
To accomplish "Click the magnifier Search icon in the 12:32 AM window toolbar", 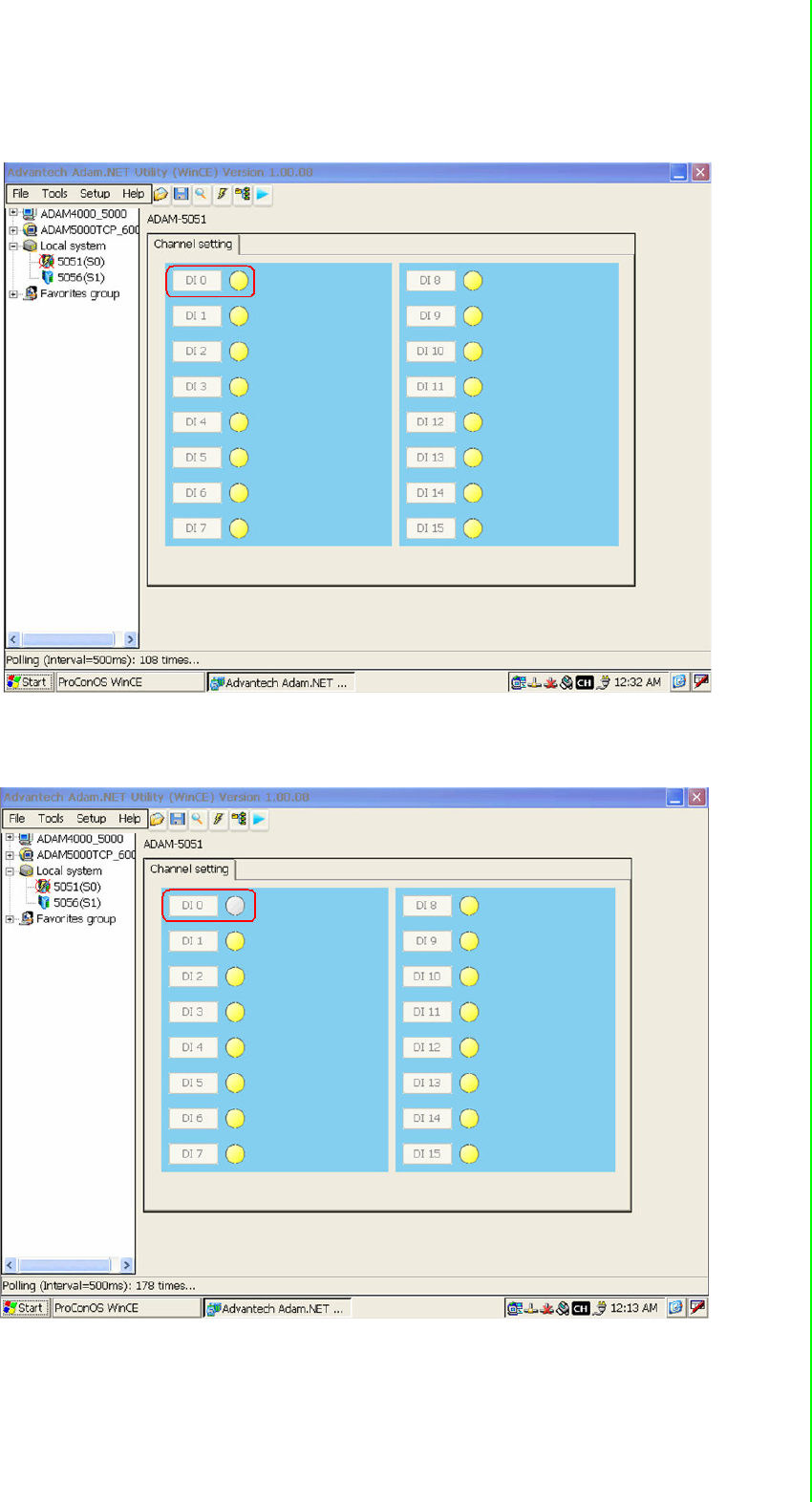I will [201, 194].
